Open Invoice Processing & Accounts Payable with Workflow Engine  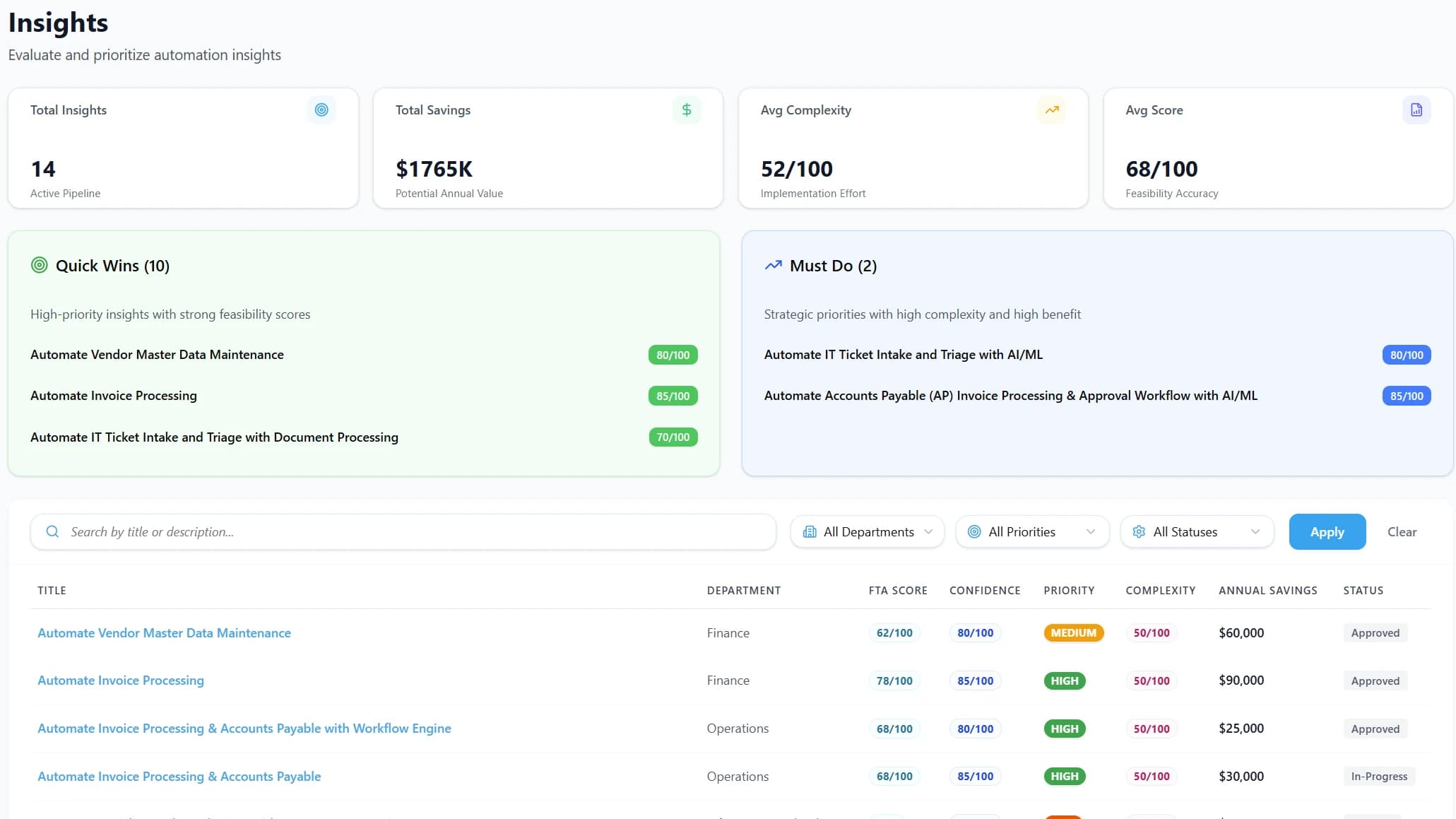coord(244,729)
